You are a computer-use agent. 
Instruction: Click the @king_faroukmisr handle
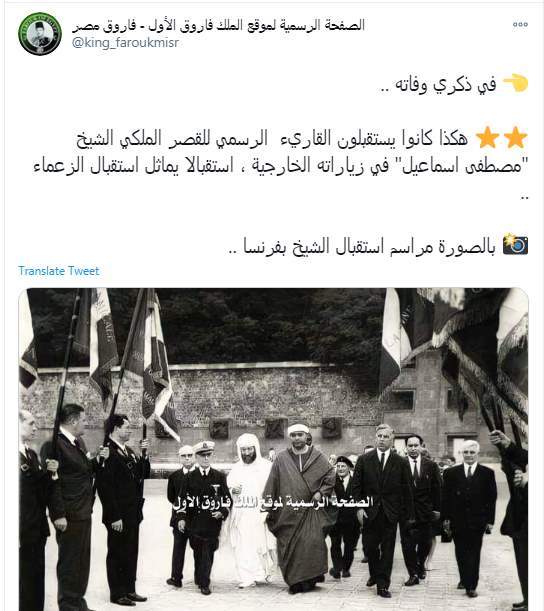tap(125, 42)
